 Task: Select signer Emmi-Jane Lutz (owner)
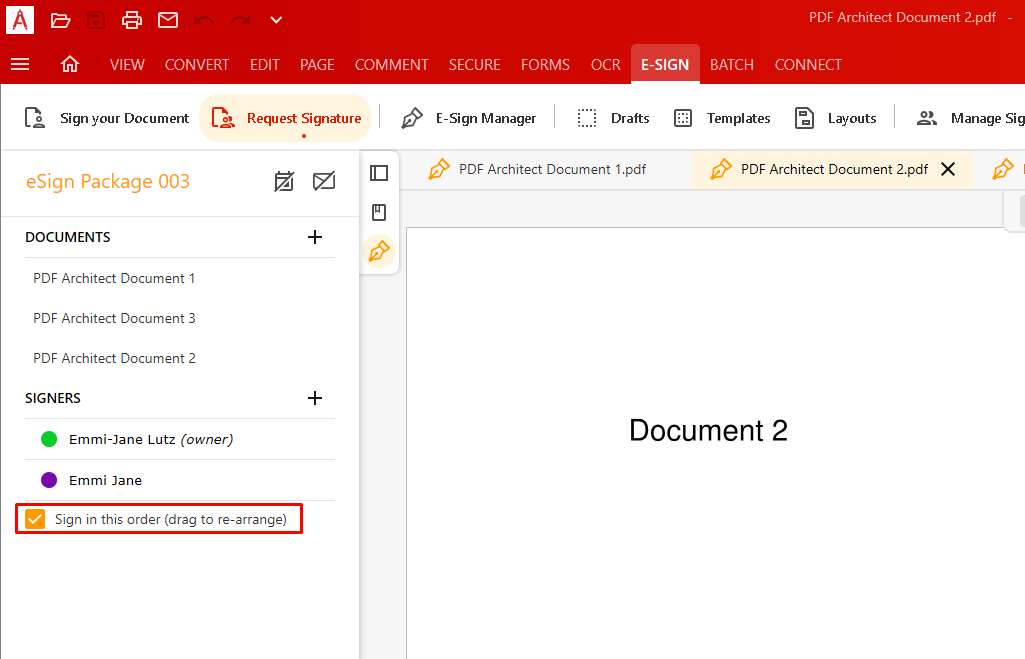pyautogui.click(x=180, y=439)
